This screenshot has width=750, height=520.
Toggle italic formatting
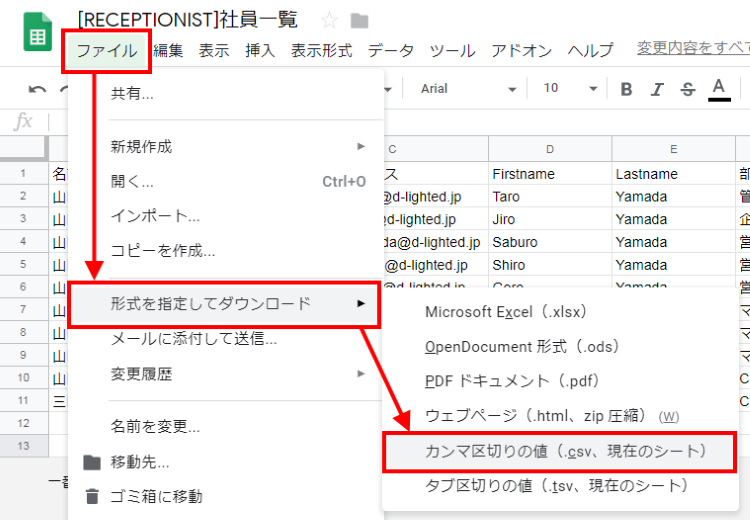657,89
